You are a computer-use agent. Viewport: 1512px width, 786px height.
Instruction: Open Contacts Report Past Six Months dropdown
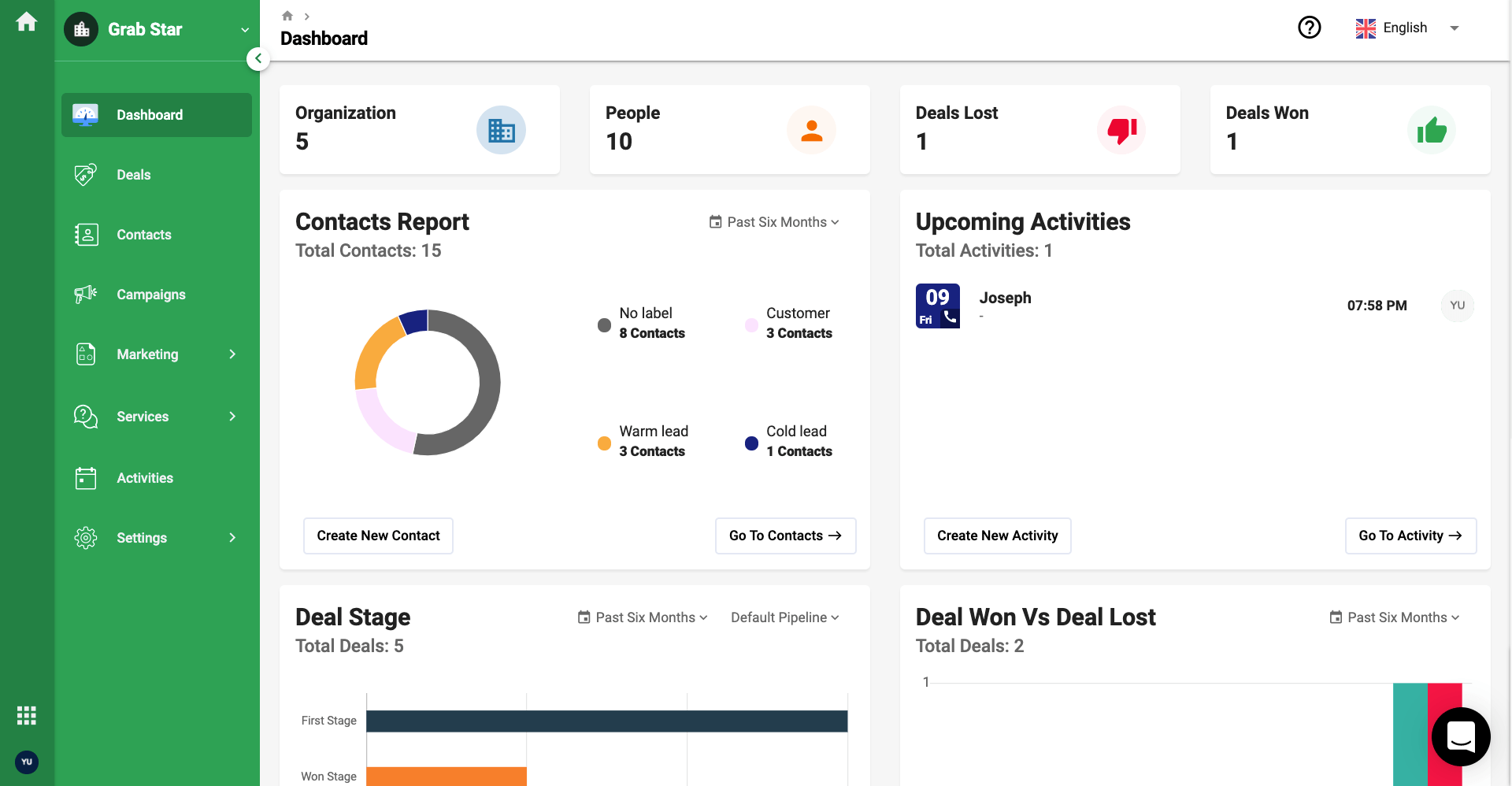coord(774,222)
